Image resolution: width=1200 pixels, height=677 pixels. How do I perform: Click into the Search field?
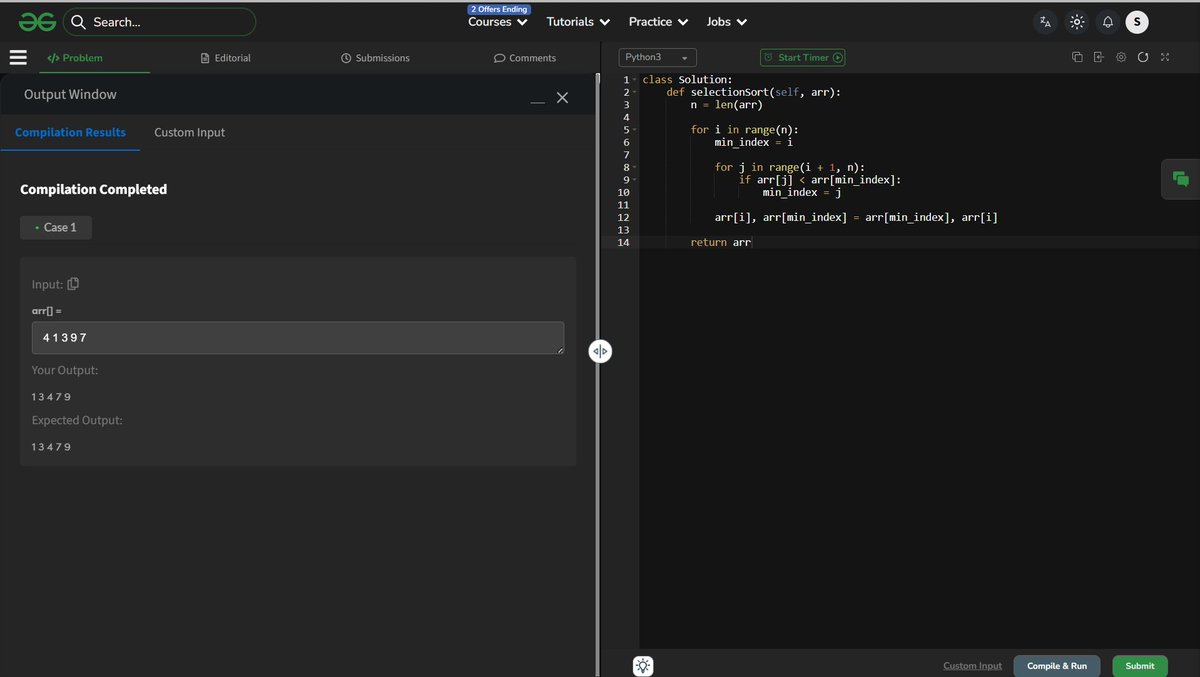tap(160, 22)
